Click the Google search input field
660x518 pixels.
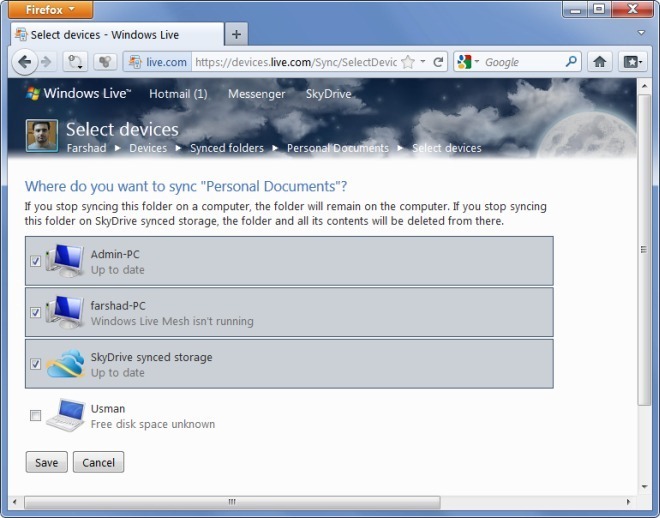[x=523, y=62]
